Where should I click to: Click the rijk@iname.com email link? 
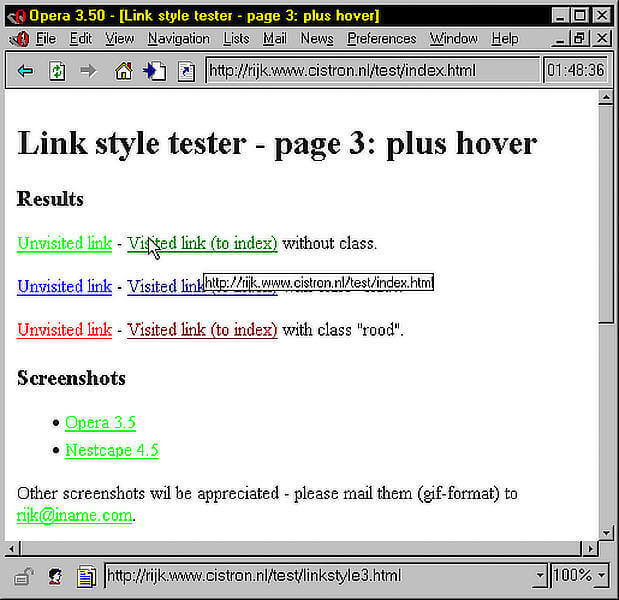point(74,516)
